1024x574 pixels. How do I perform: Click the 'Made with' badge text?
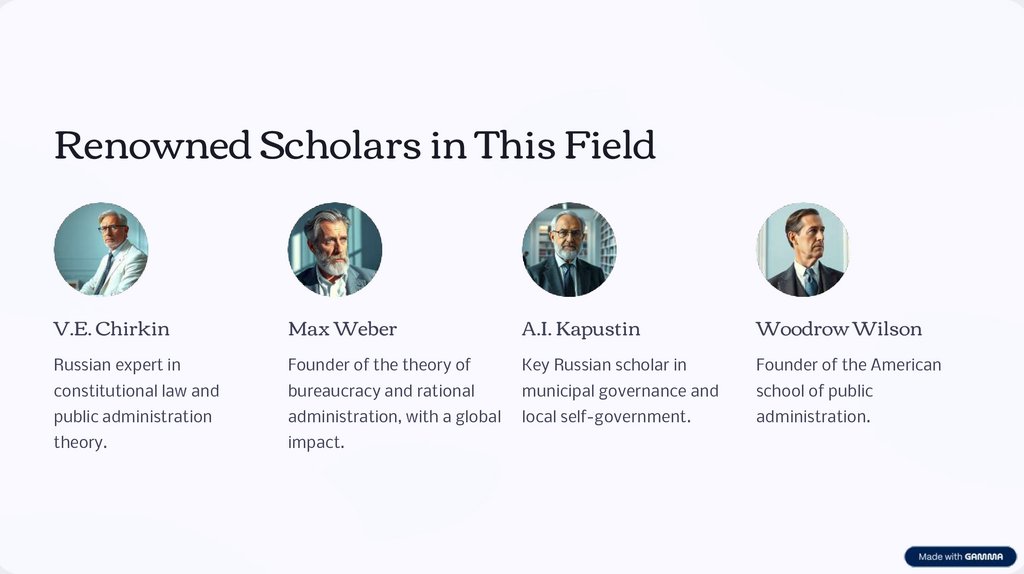tap(940, 557)
